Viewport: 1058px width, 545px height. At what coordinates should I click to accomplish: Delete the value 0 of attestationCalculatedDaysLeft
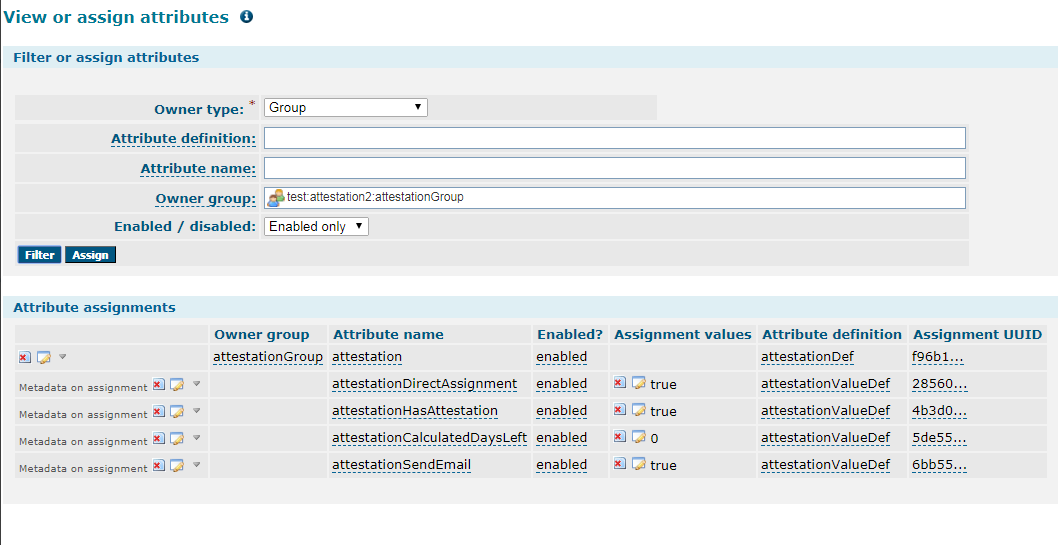pos(619,437)
